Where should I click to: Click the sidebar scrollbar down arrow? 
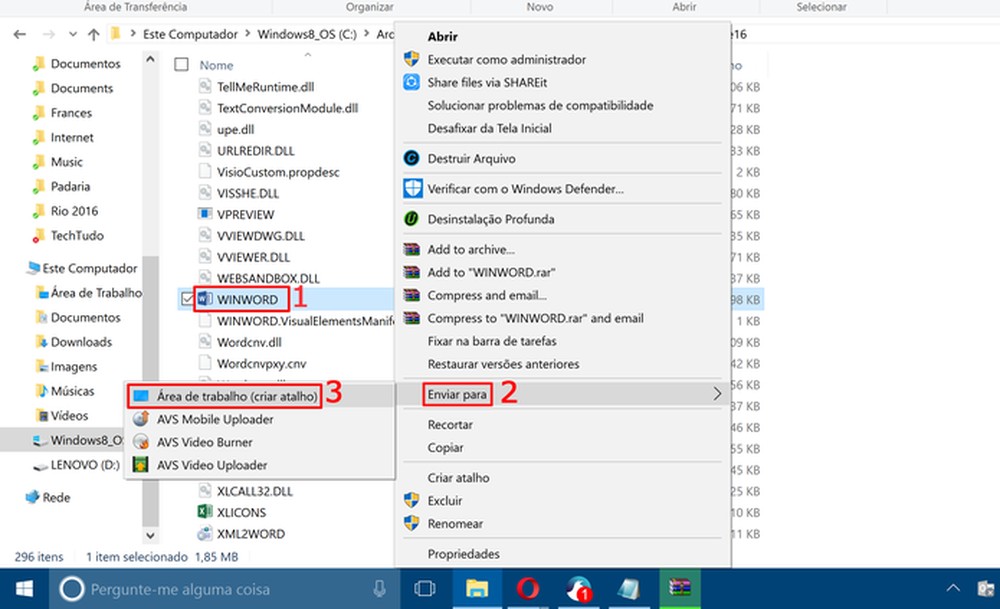tap(150, 536)
